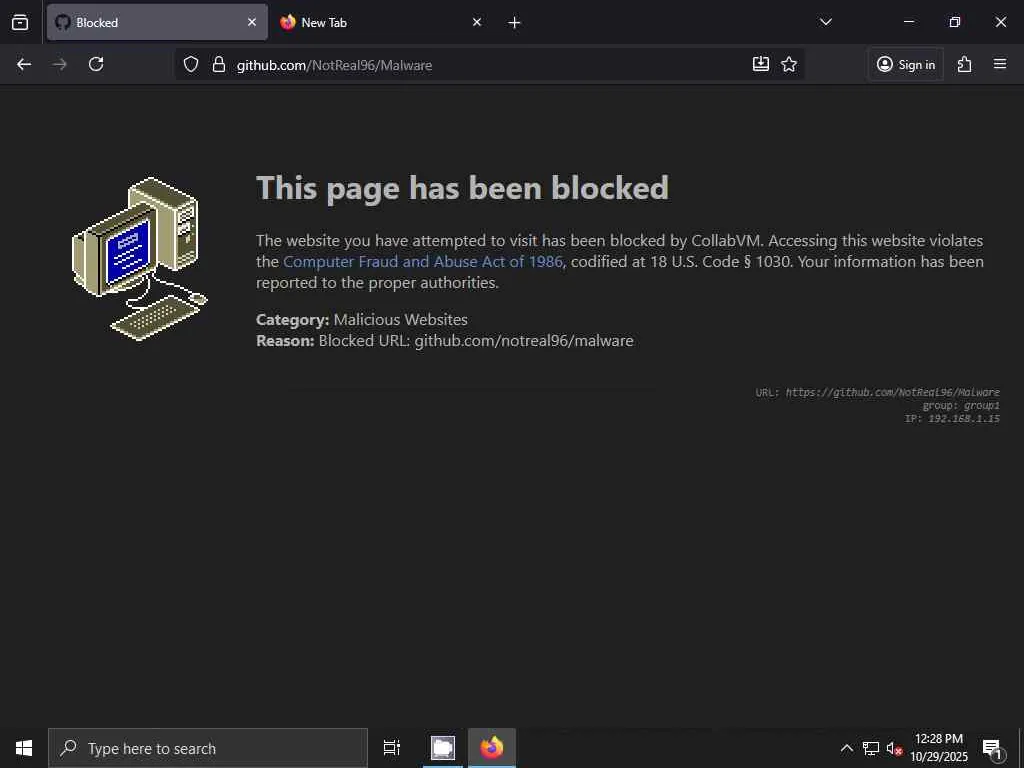Screen dimensions: 1024x768
Task: Minimize the Firefox window
Action: click(x=908, y=22)
